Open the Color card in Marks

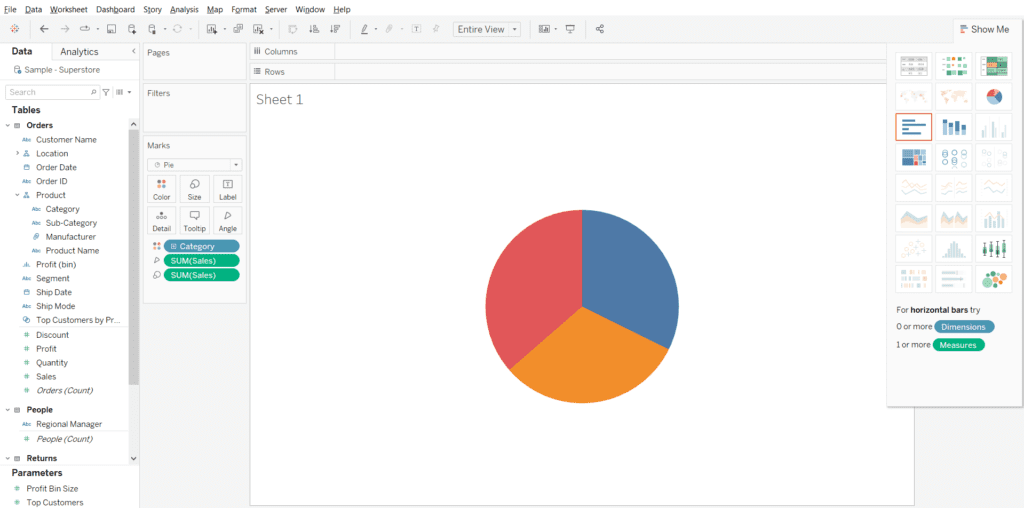point(161,189)
